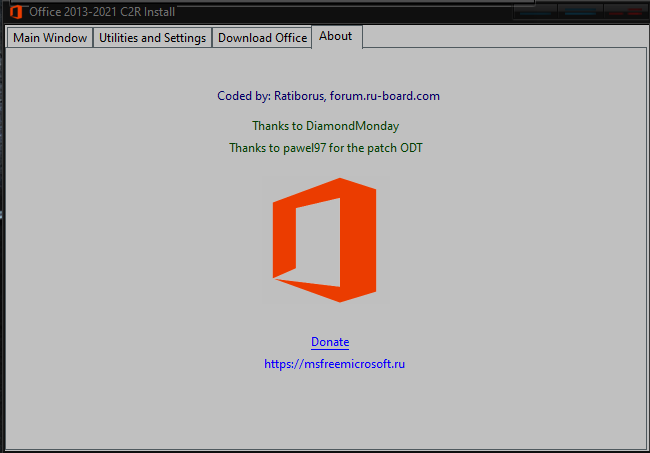Click the Office icon in title bar
The width and height of the screenshot is (650, 453).
pos(16,12)
